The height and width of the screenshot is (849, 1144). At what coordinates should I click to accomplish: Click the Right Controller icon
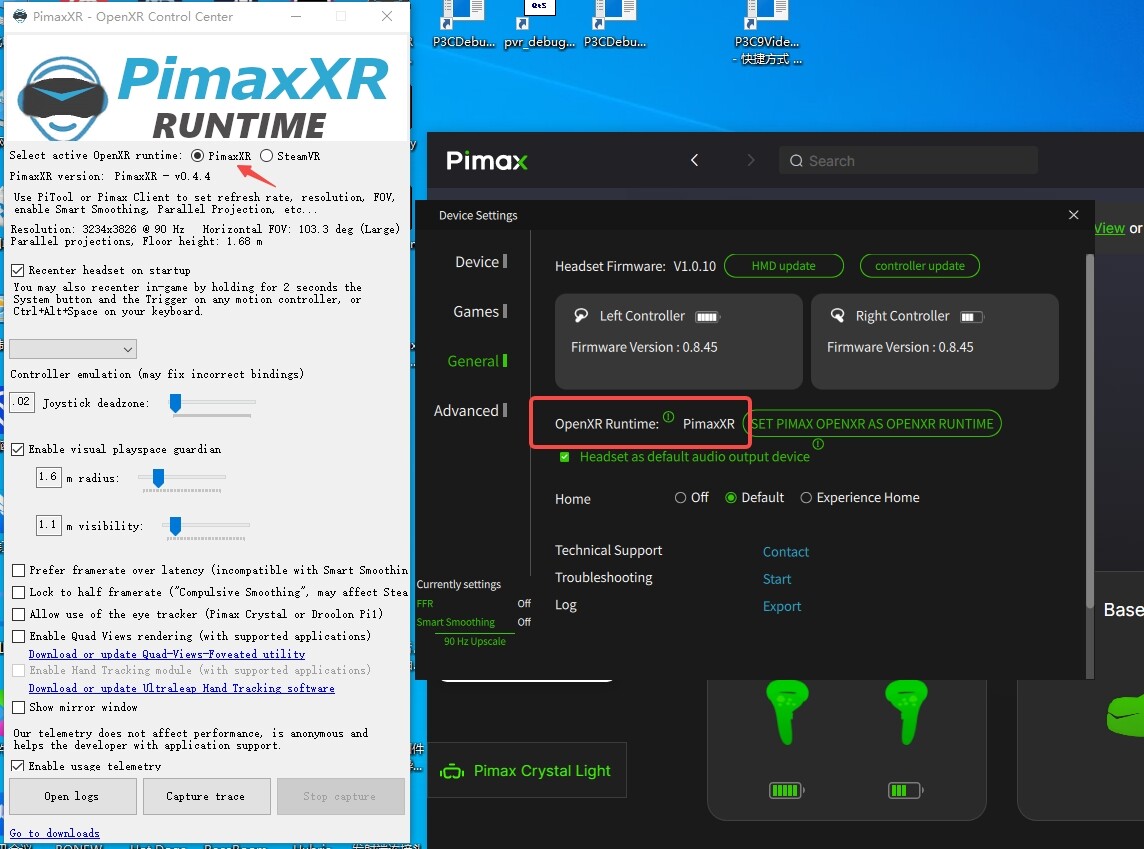pyautogui.click(x=838, y=316)
